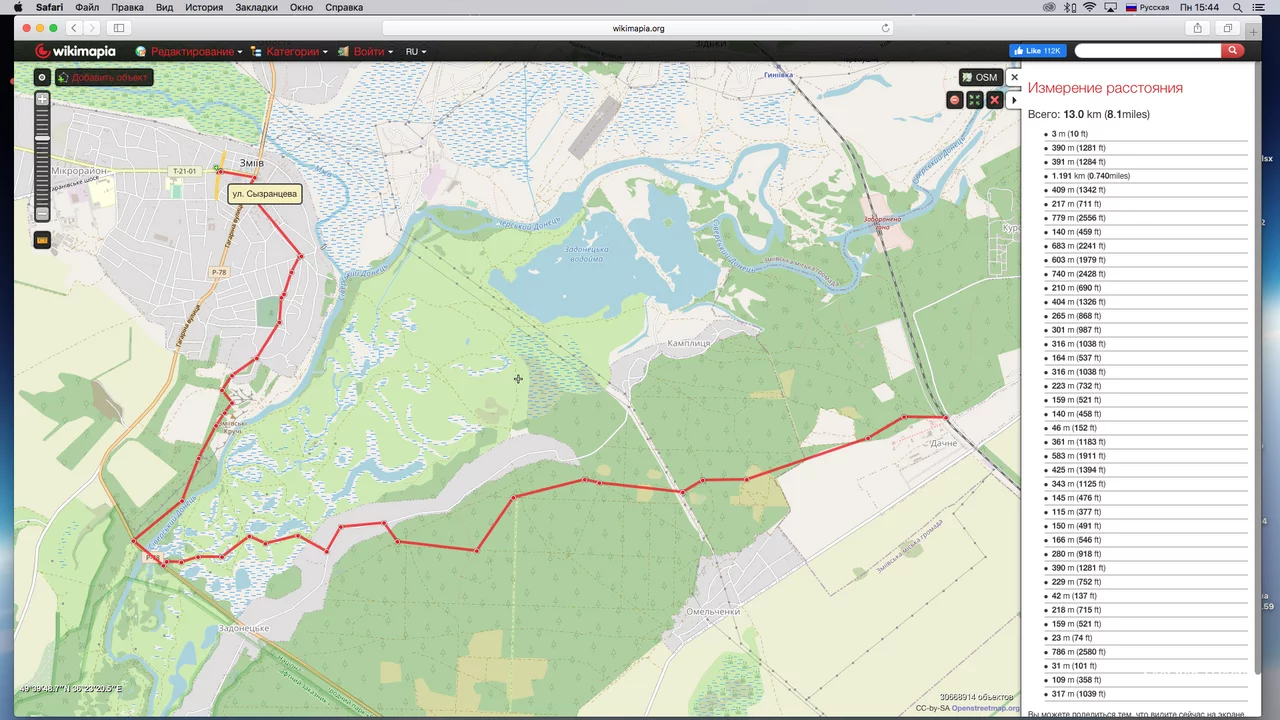This screenshot has width=1280, height=720.
Task: Select the 3 m (10 ft) segment
Action: pos(1069,134)
